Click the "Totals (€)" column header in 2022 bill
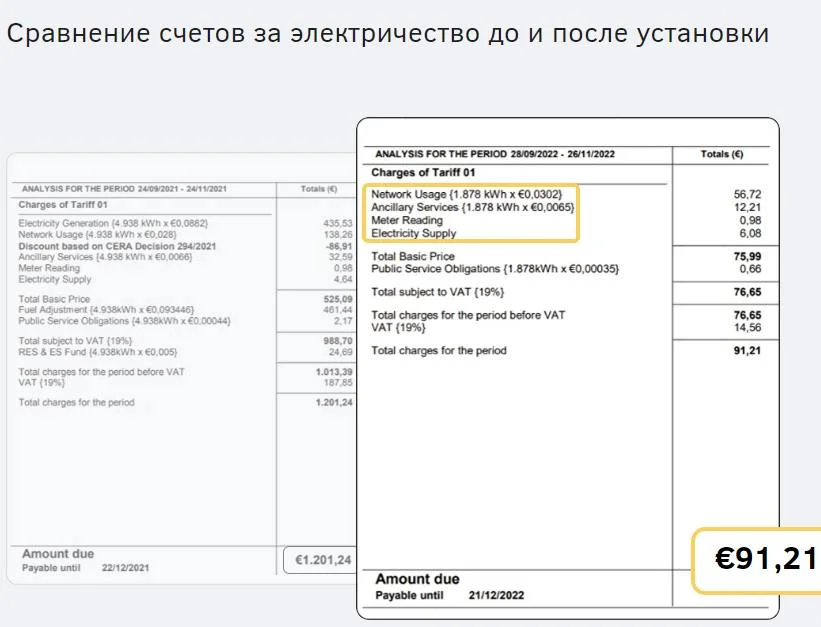Viewport: 821px width, 627px height. pos(721,155)
